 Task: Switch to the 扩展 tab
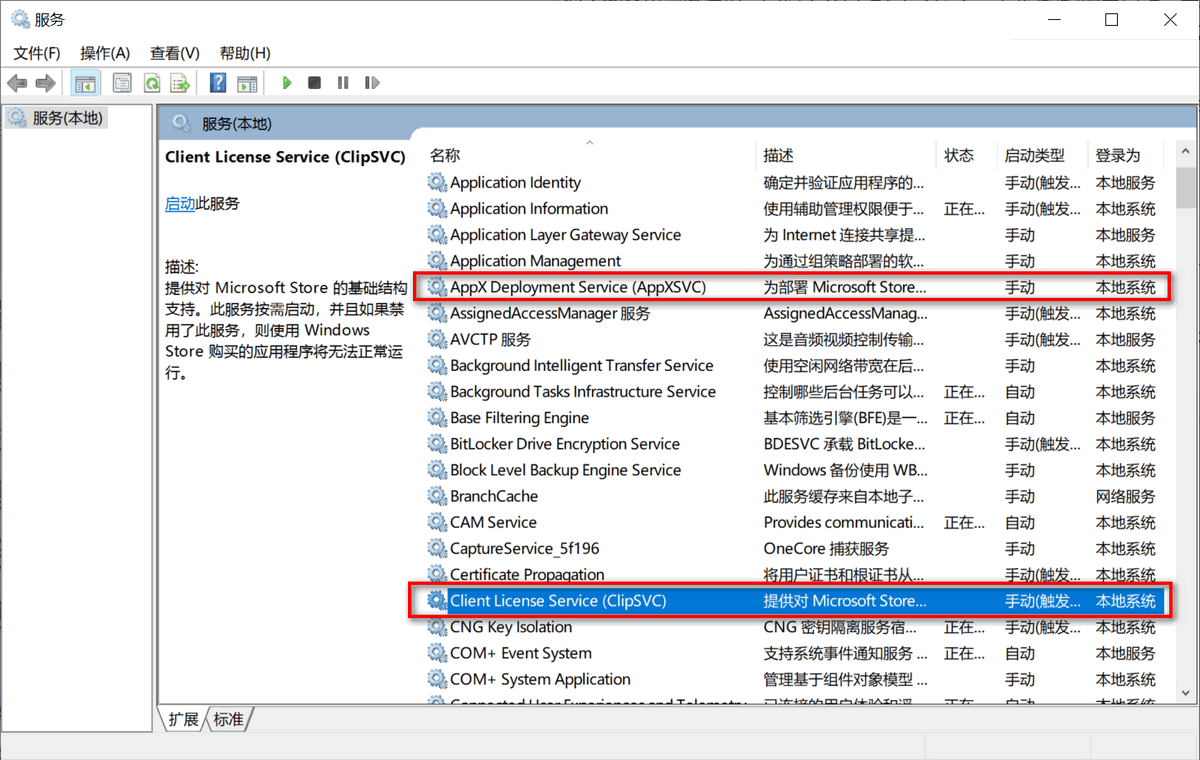point(183,719)
